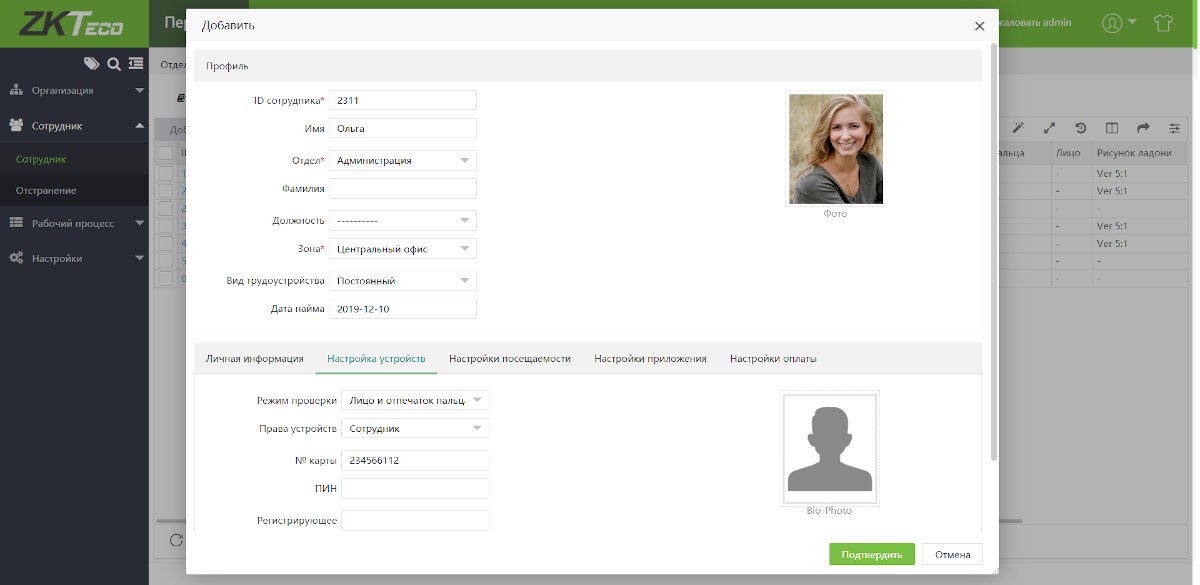
Task: Click the sidebar search magnifier icon
Action: (x=114, y=64)
